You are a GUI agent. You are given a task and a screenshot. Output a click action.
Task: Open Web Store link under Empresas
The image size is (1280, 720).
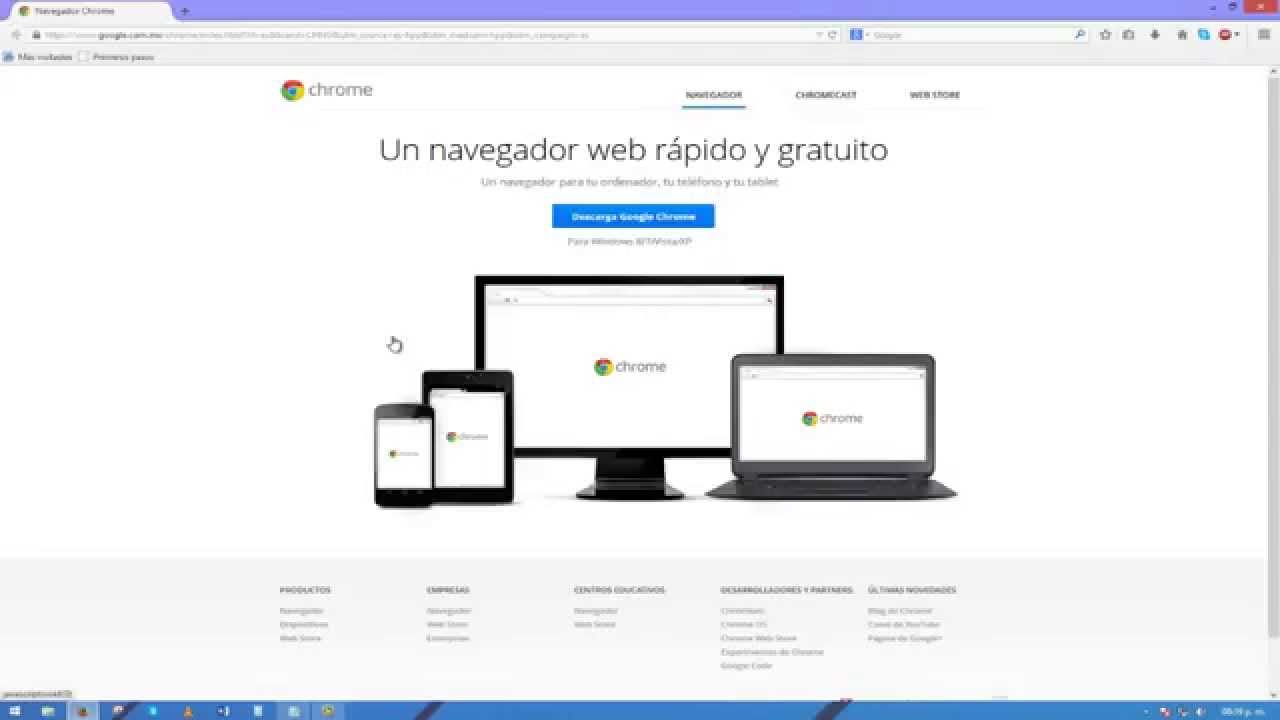pos(448,624)
